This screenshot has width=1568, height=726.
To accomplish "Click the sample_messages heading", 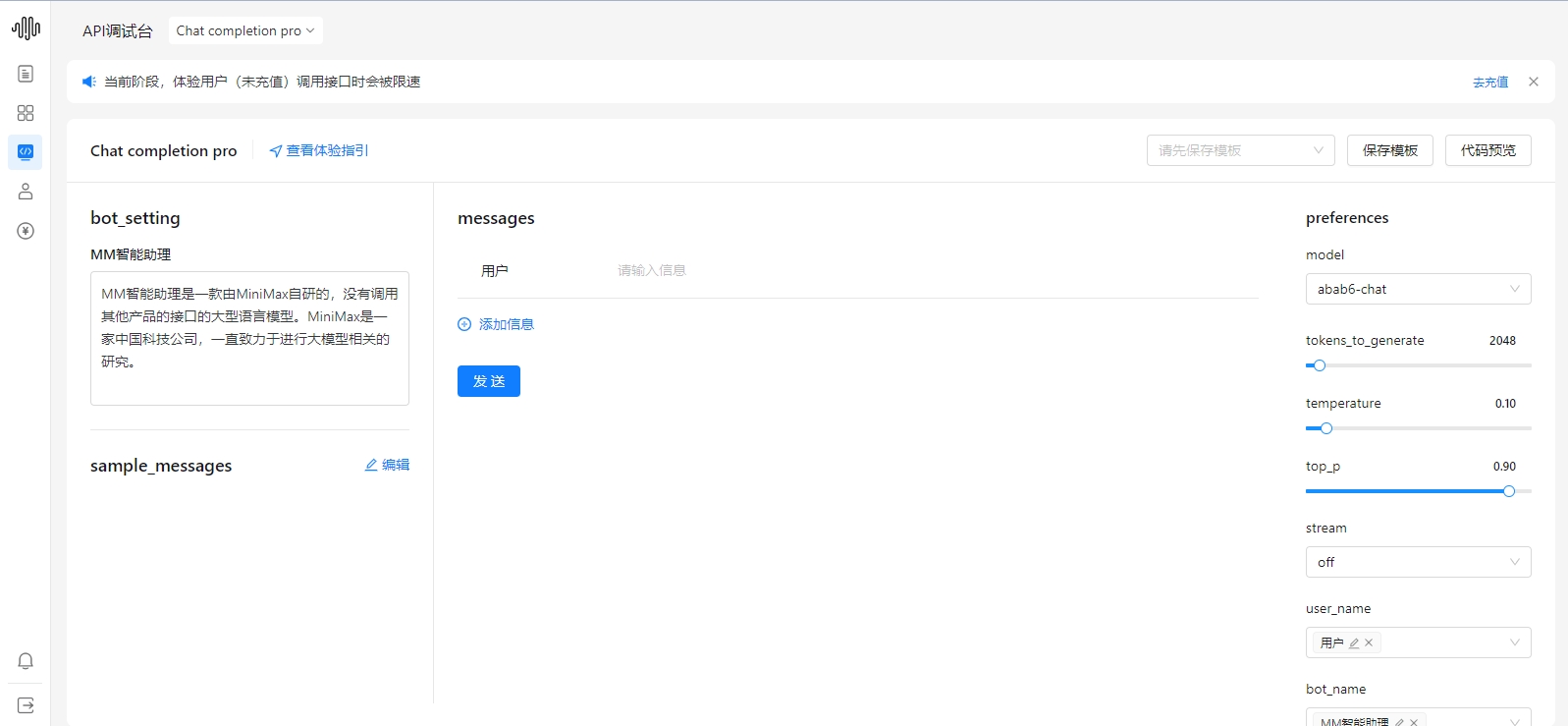I will 161,466.
